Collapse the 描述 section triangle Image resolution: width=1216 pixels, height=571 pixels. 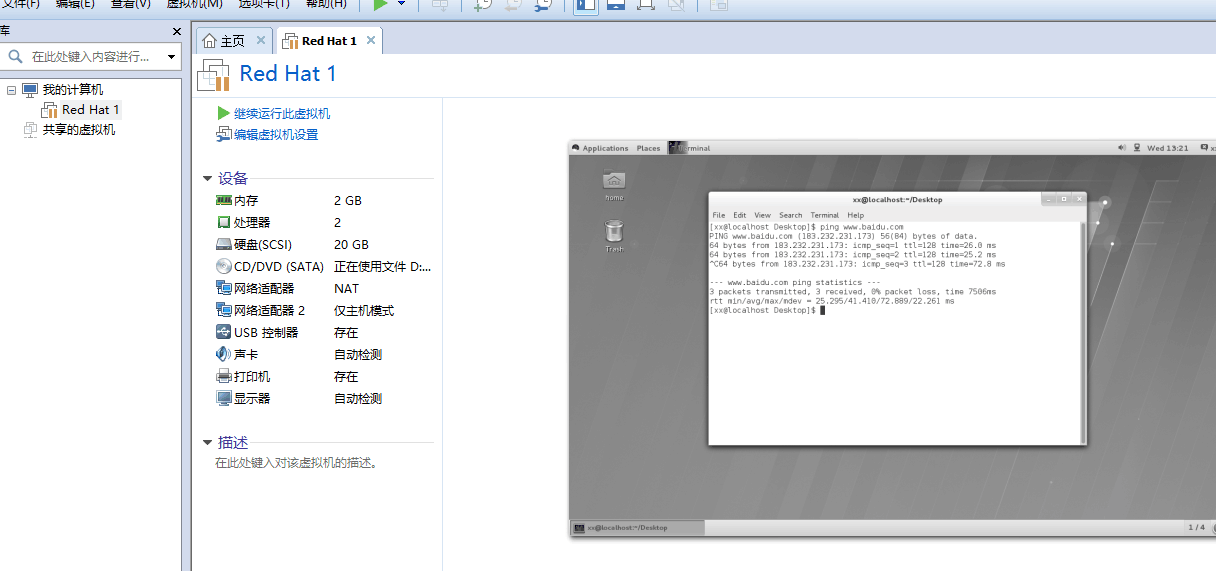click(207, 443)
